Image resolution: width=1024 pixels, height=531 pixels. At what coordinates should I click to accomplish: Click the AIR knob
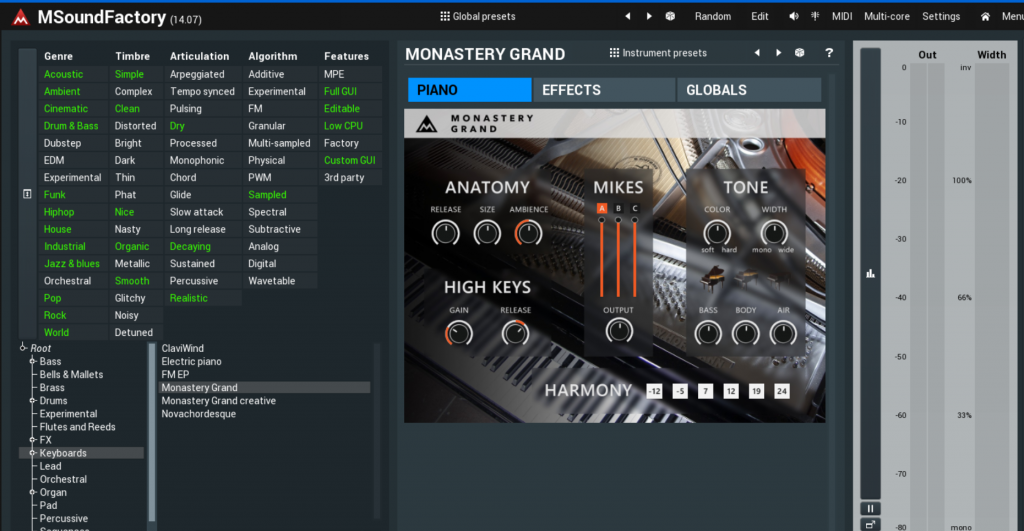click(783, 333)
